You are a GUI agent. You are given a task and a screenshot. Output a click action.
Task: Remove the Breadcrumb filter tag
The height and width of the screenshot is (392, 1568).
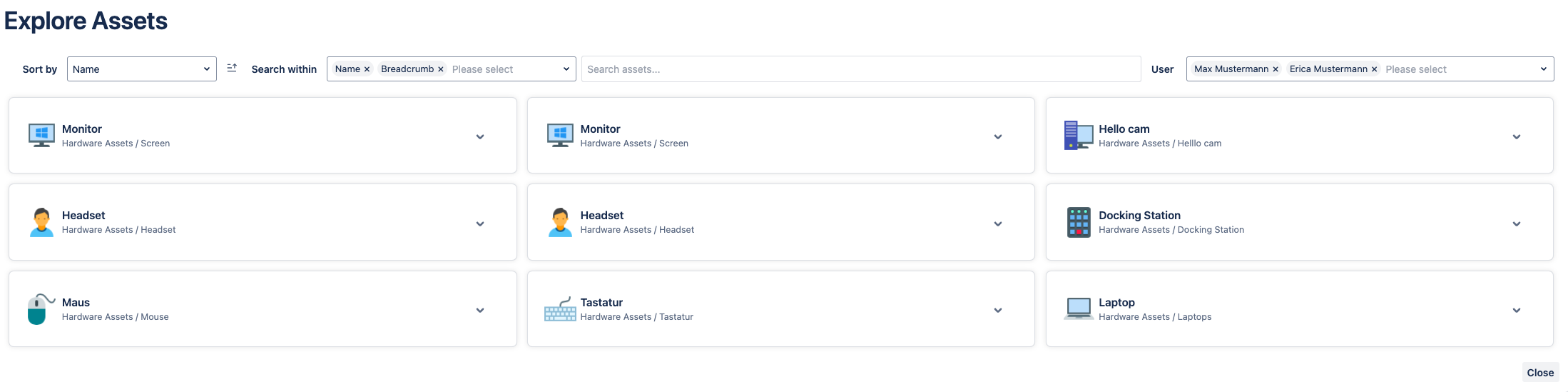tap(441, 69)
